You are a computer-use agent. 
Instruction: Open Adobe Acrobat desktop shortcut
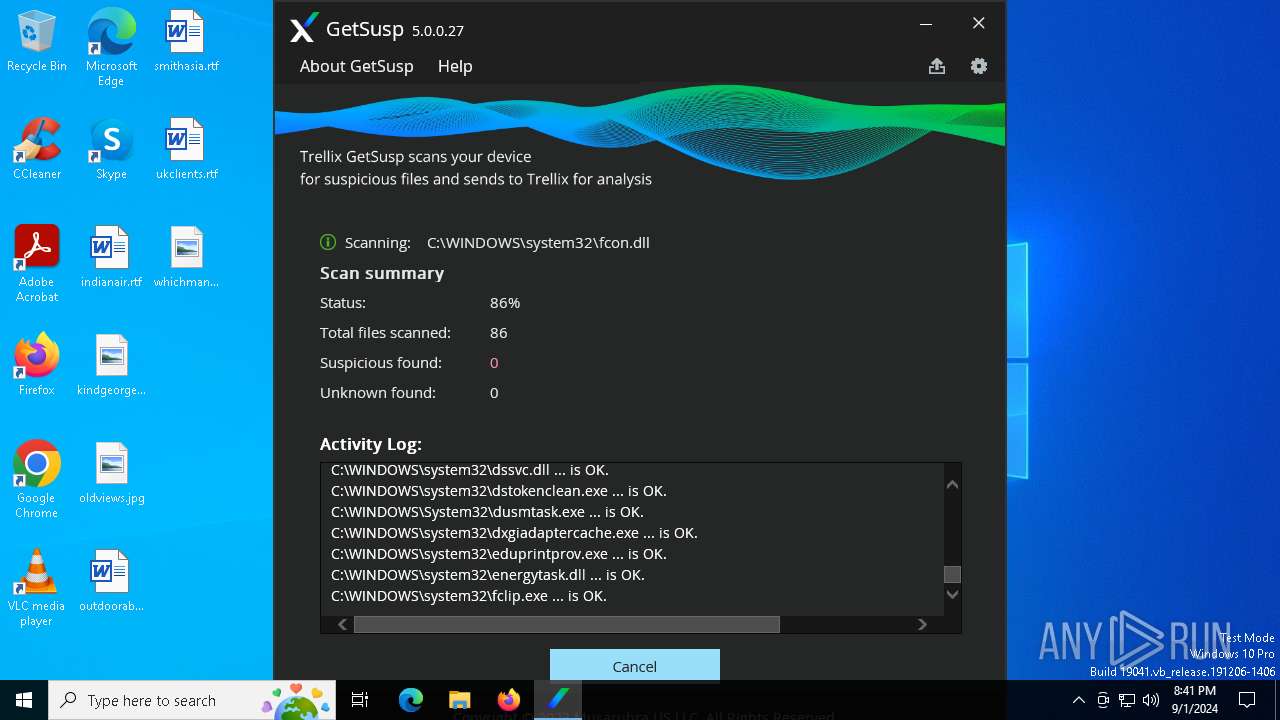click(x=37, y=263)
